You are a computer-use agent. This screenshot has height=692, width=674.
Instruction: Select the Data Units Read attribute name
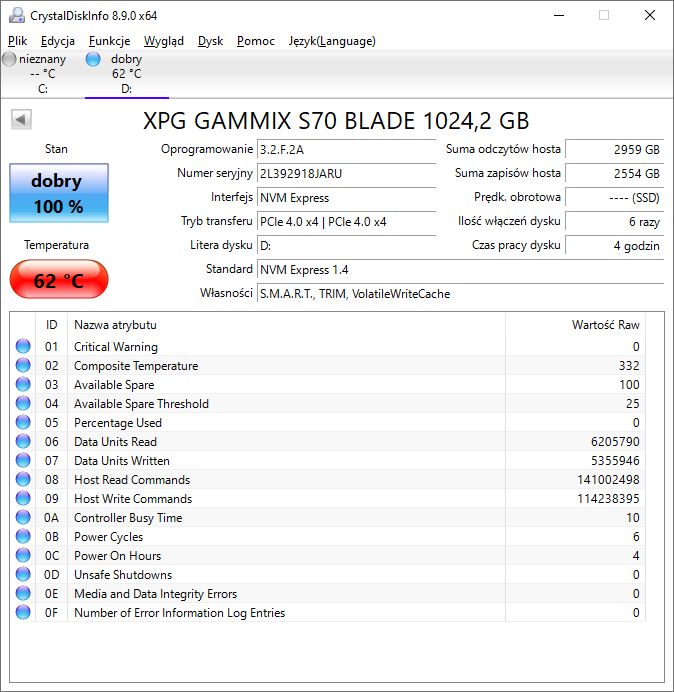coord(115,442)
